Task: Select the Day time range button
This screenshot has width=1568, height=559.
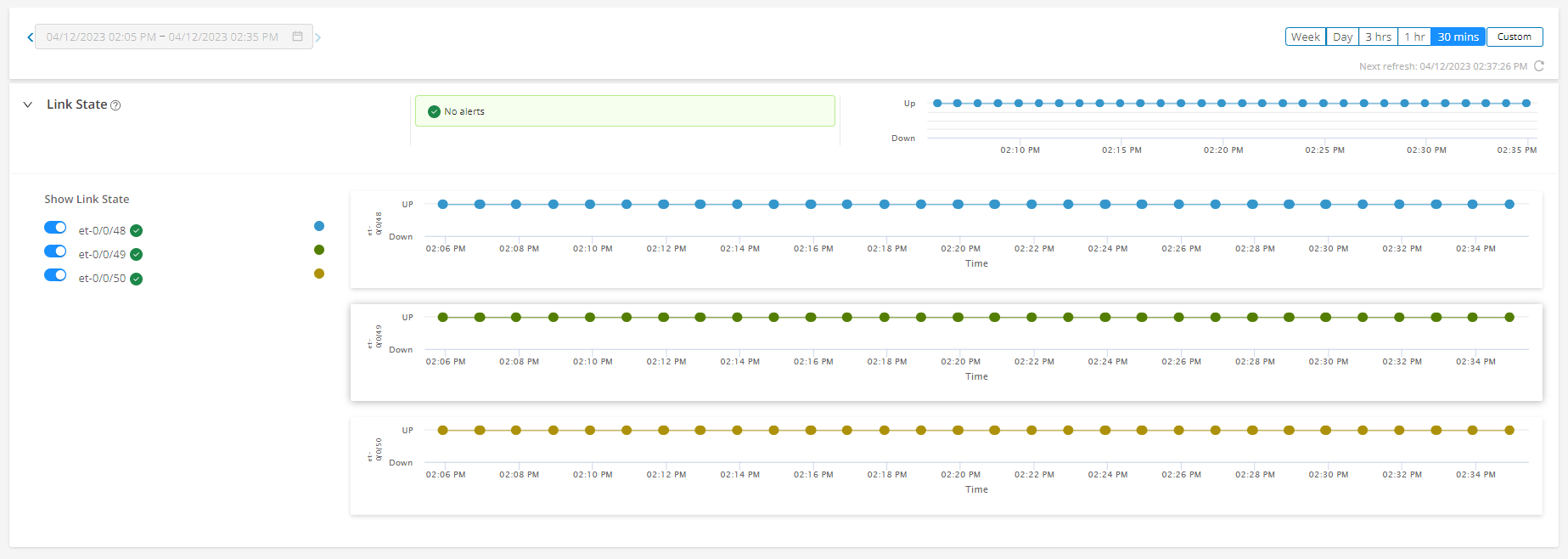Action: point(1342,37)
